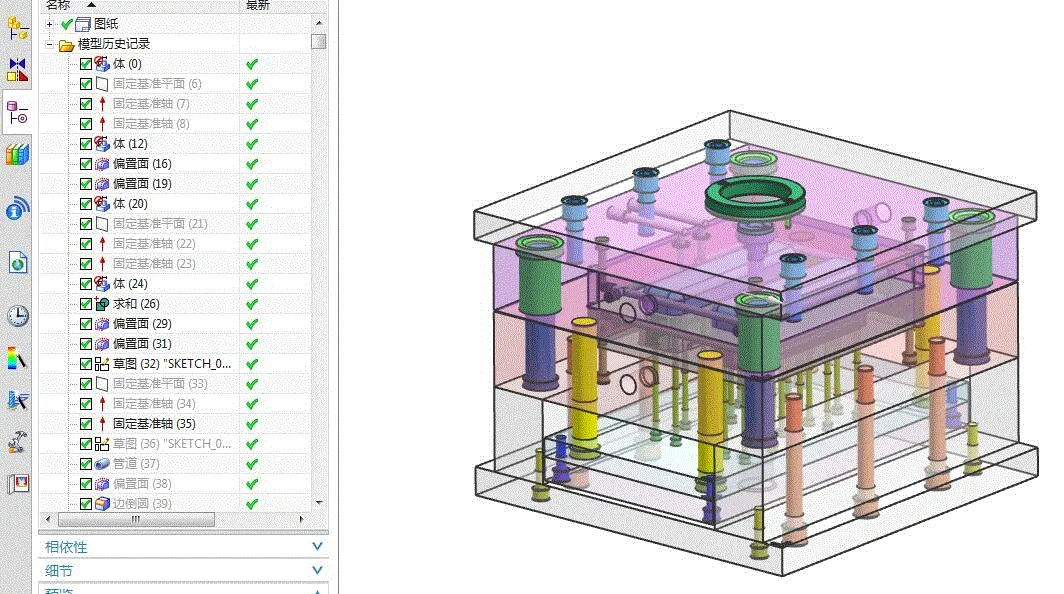Open the Process Studio sidebar icon
The width and height of the screenshot is (1064, 594).
(17, 401)
